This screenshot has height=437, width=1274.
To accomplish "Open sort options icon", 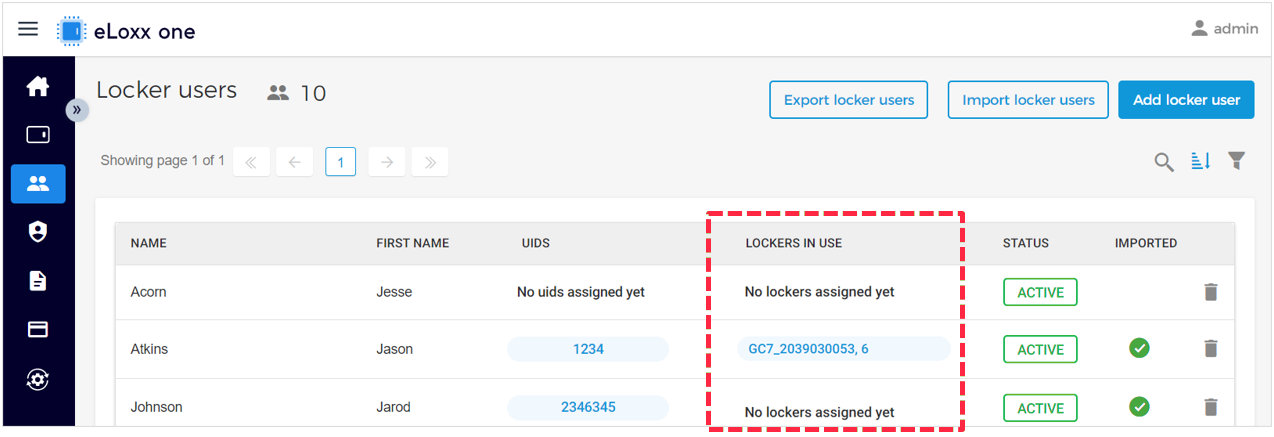I will (x=1200, y=161).
